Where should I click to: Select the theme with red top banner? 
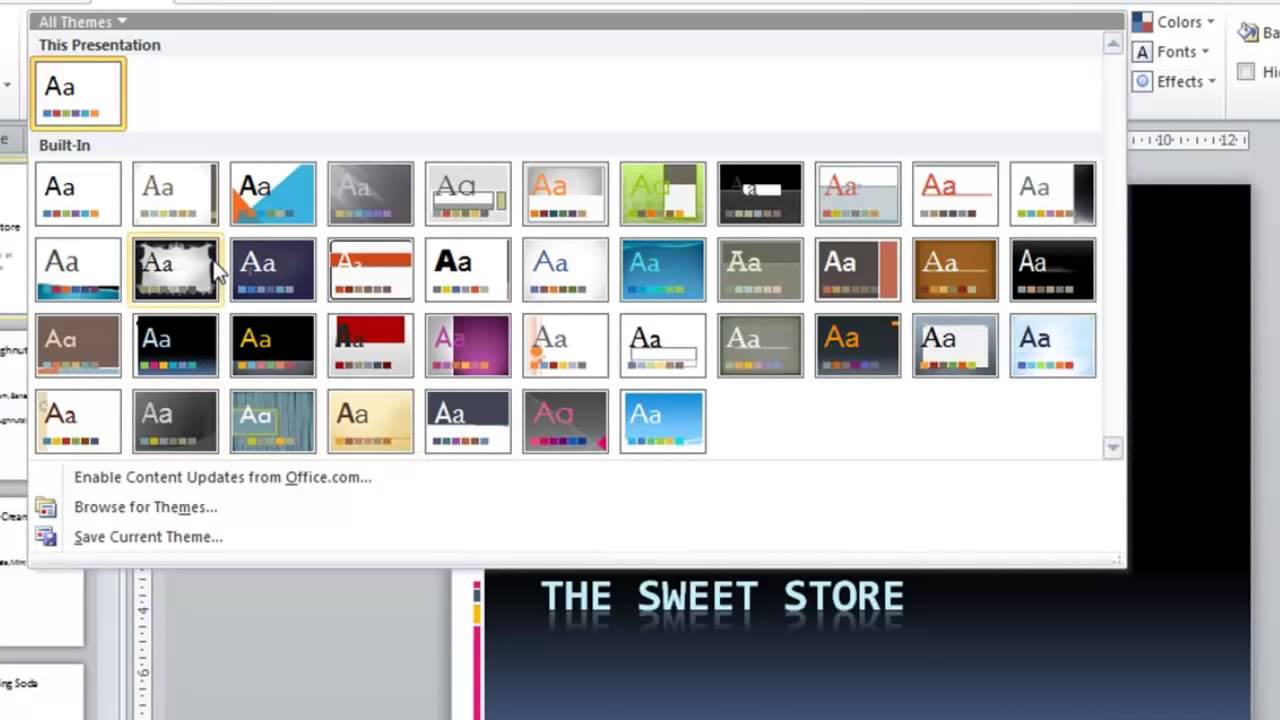click(x=370, y=346)
